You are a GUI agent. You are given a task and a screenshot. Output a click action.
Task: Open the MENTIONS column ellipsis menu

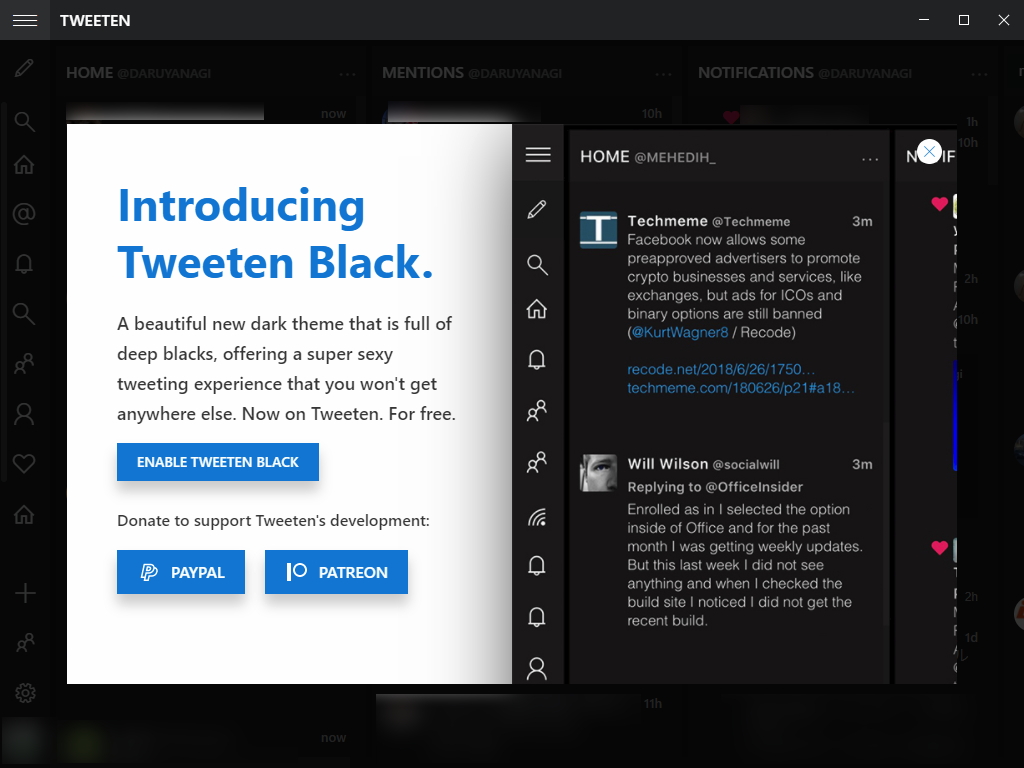point(663,74)
